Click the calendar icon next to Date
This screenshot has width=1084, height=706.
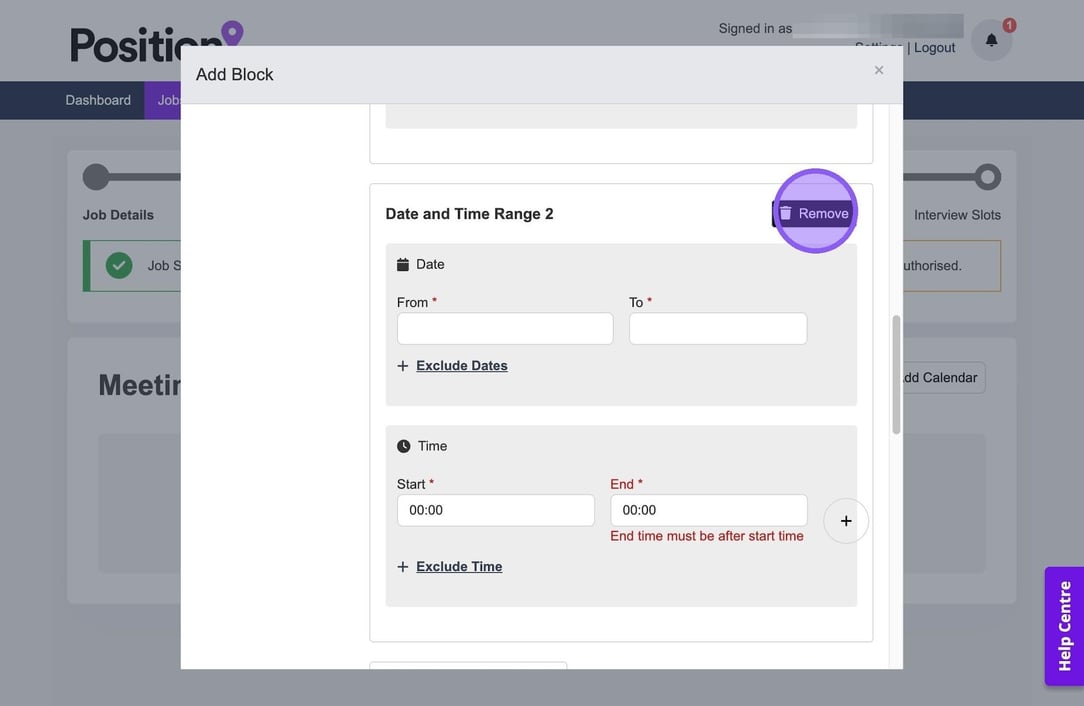click(403, 265)
